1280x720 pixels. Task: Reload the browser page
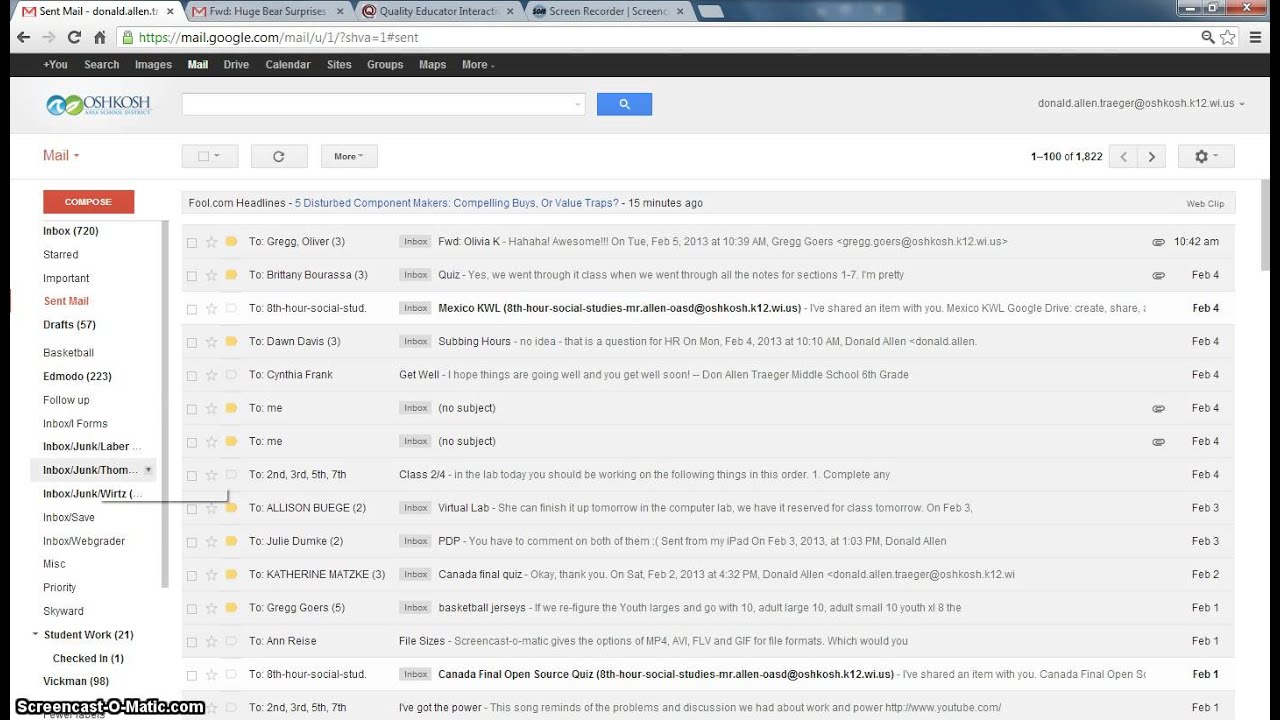[74, 37]
